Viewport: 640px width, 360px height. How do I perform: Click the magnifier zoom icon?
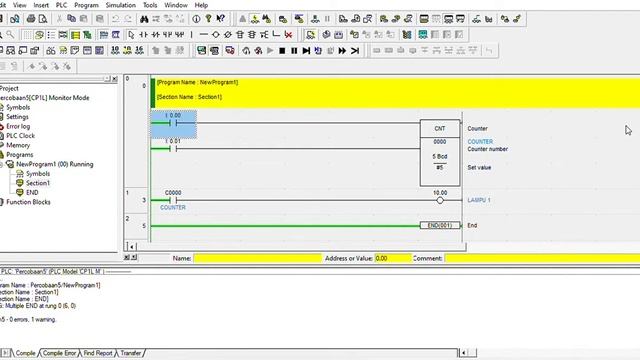[x=10, y=35]
